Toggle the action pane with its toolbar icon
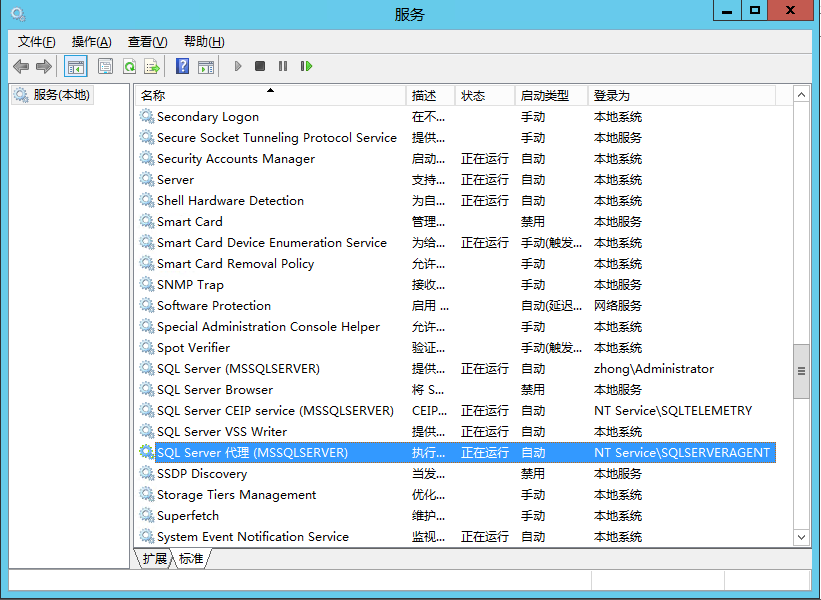 [208, 66]
